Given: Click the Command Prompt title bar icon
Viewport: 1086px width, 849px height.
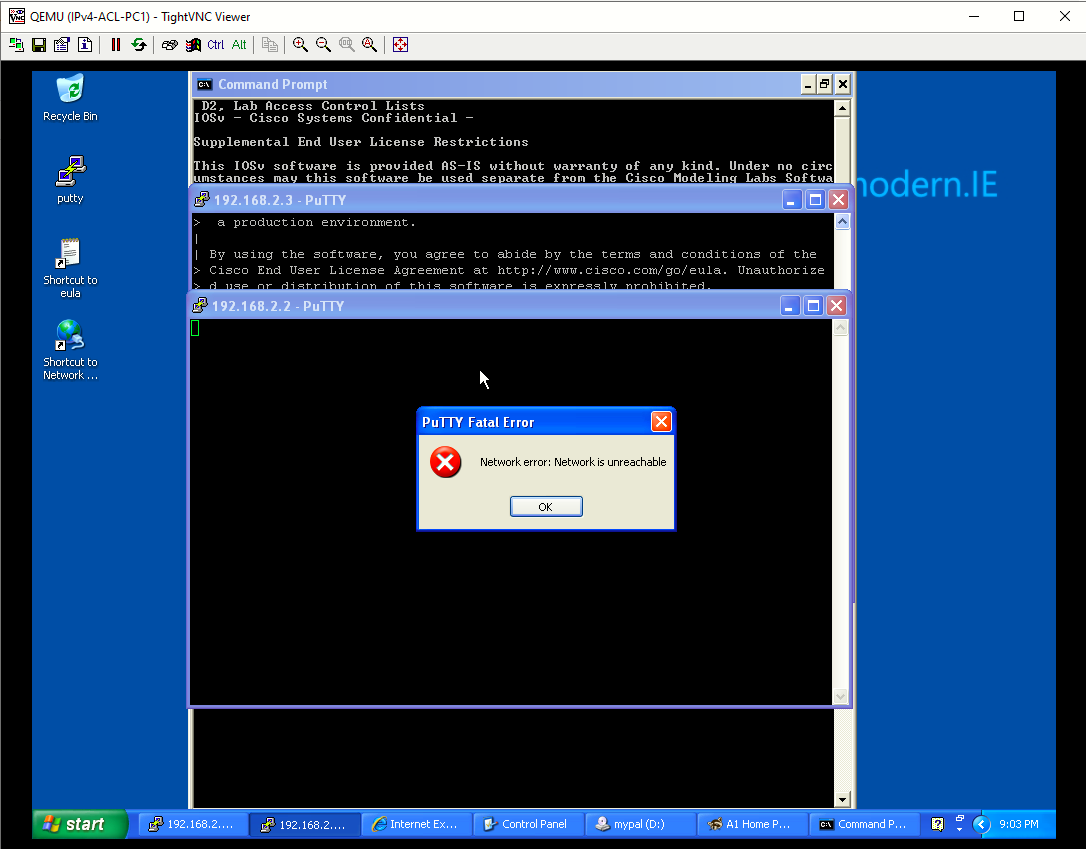Looking at the screenshot, I should pyautogui.click(x=204, y=84).
